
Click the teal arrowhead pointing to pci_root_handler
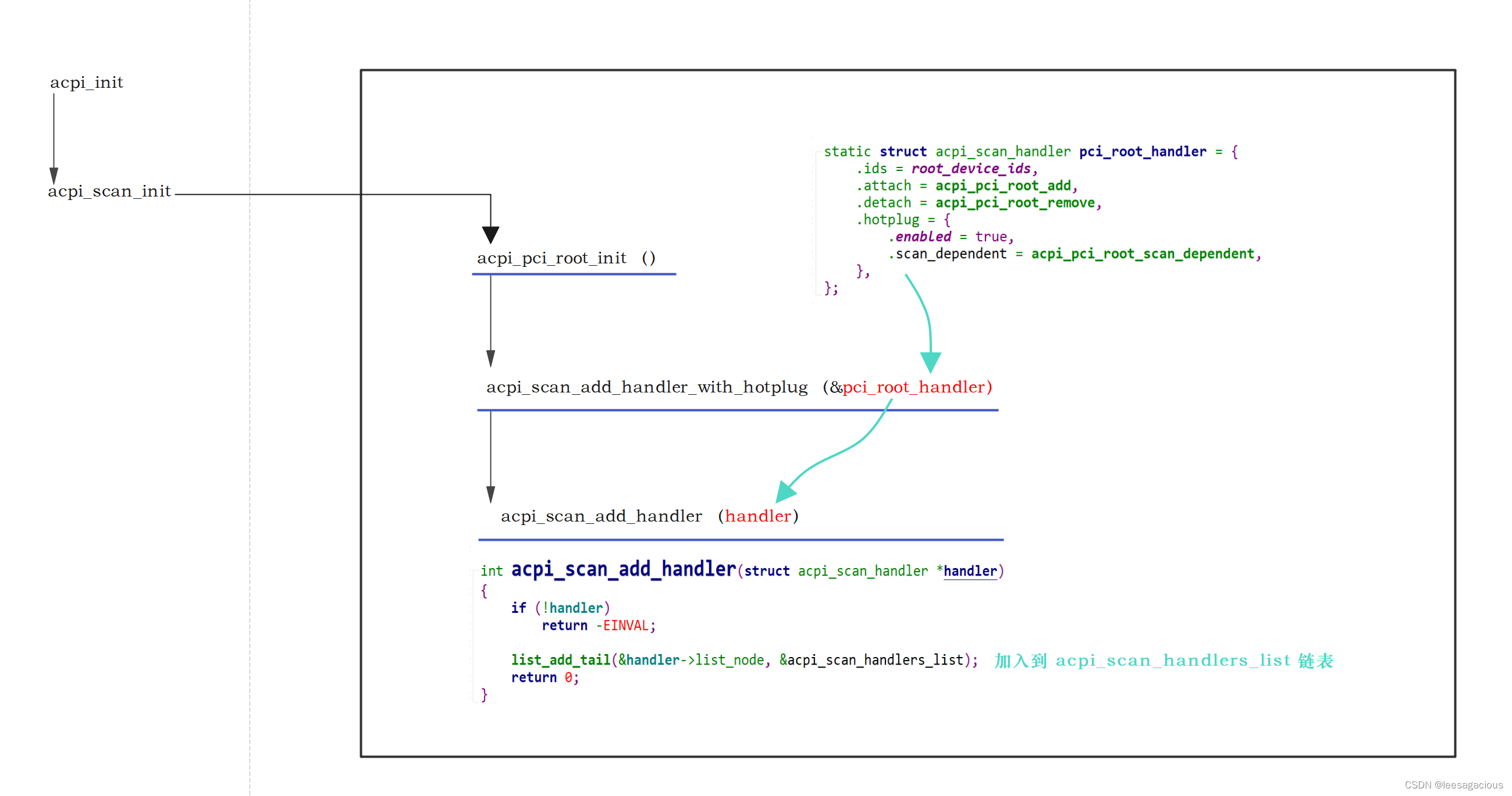tap(930, 361)
